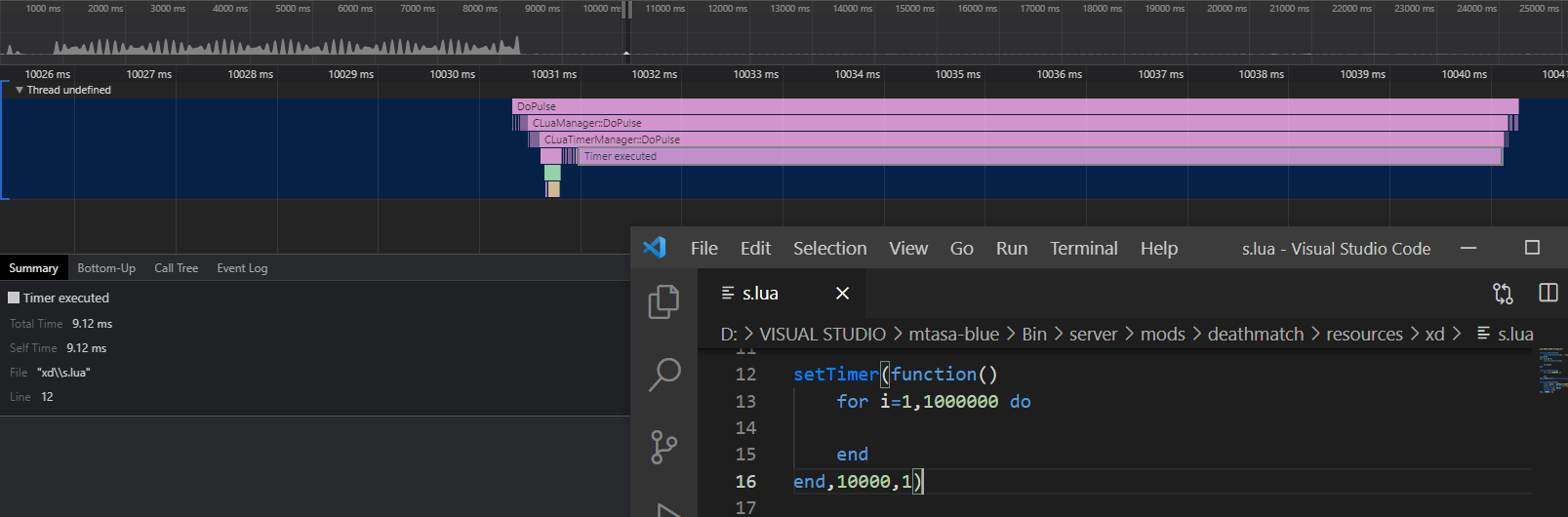
Task: Click the editor minimap in VS Code
Action: click(1551, 372)
